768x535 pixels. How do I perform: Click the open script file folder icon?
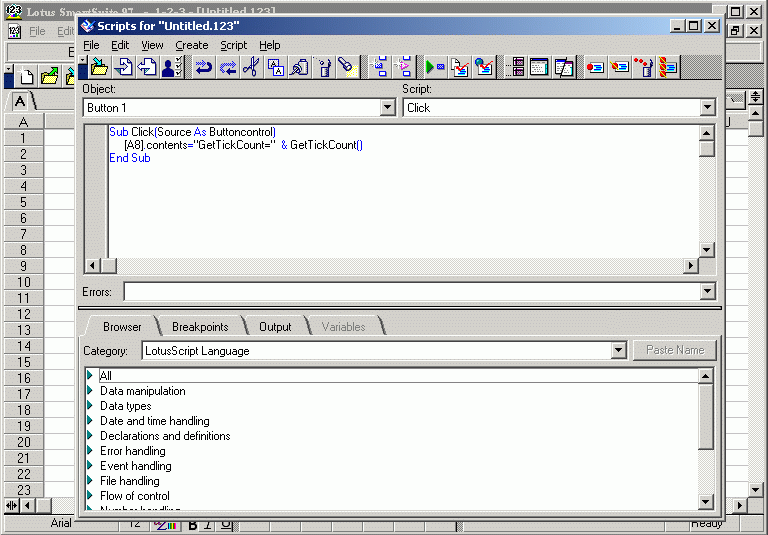click(x=99, y=68)
